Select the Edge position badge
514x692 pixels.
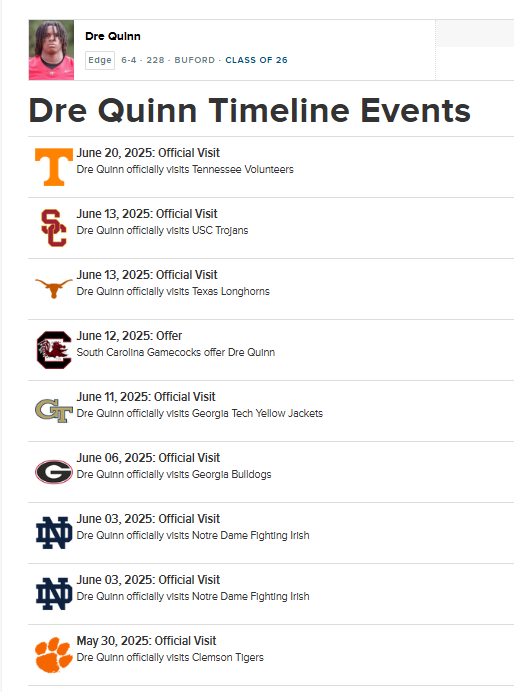click(x=100, y=60)
